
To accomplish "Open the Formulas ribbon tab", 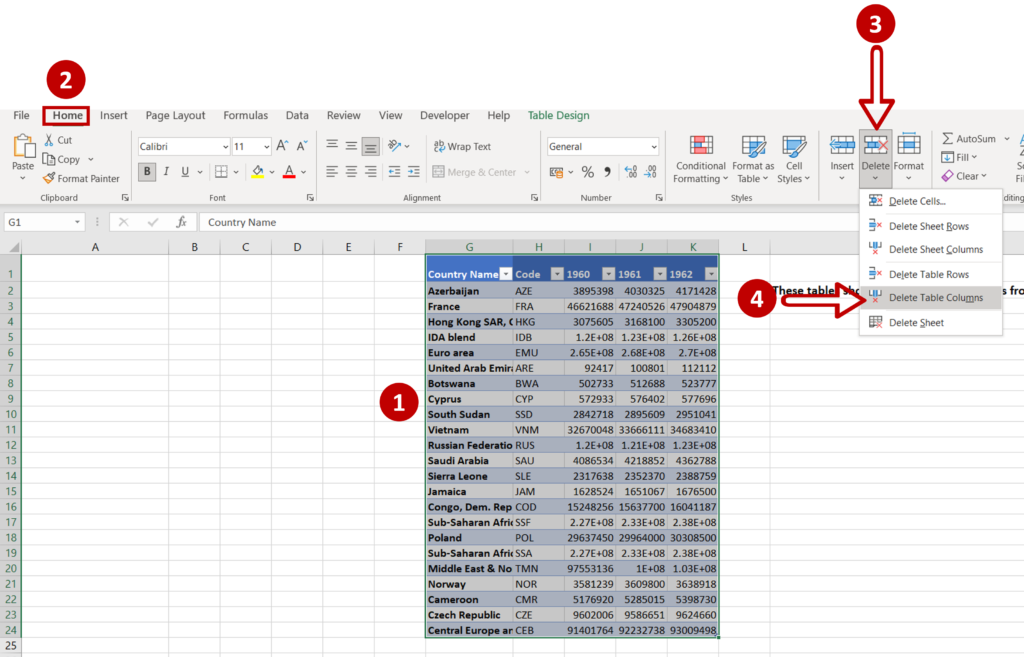I will [x=245, y=115].
